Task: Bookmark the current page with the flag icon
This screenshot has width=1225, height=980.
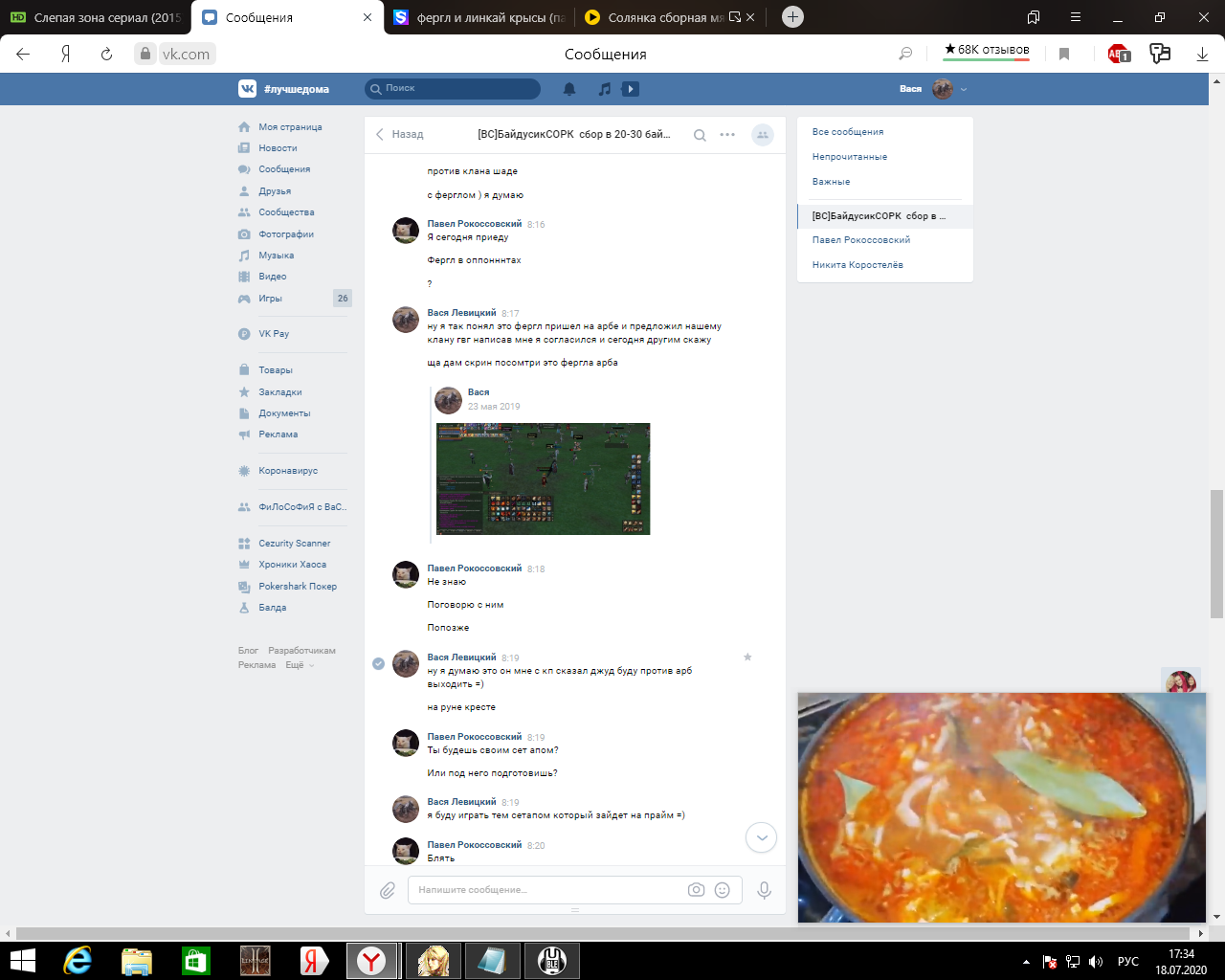Action: pos(1063,55)
